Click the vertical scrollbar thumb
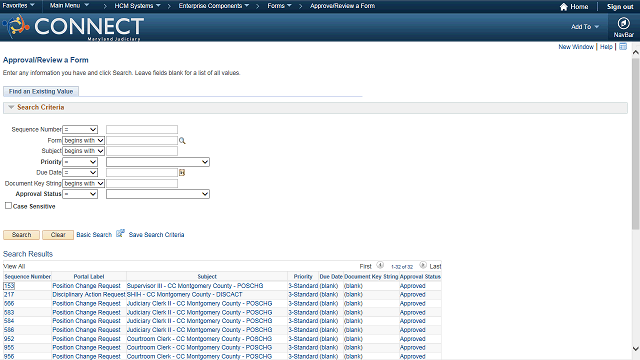This screenshot has height=360, width=640. 636,143
